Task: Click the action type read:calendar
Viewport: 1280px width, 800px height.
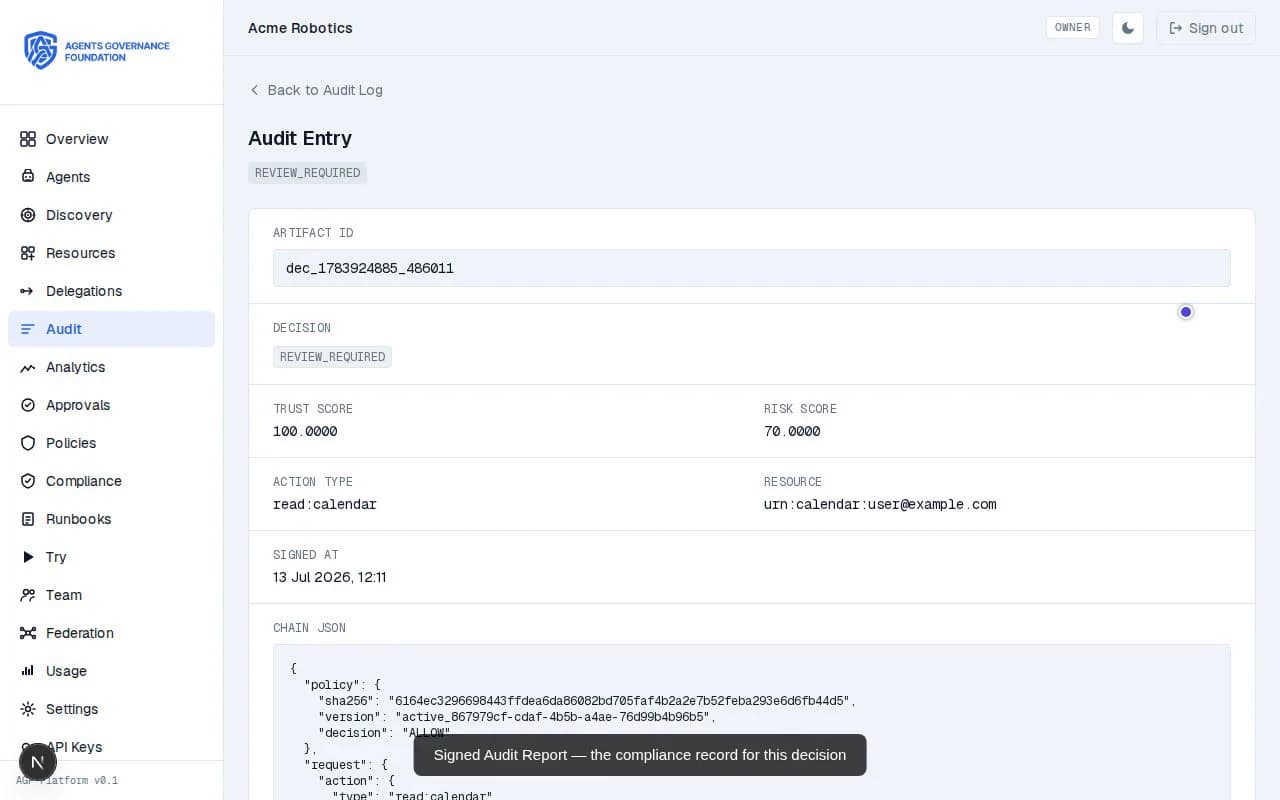Action: tap(325, 505)
